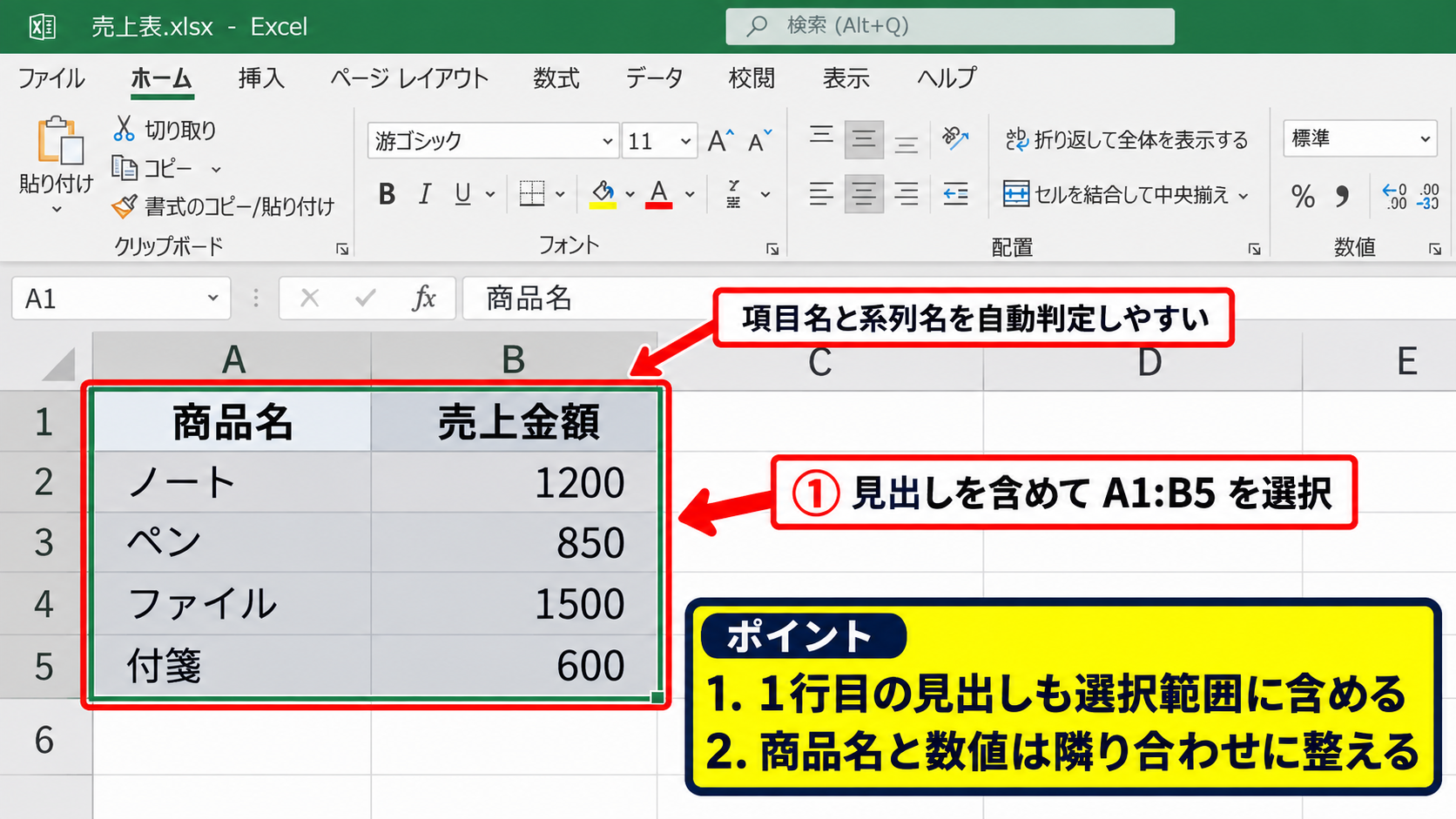Viewport: 1456px width, 819px height.
Task: Expand the コピー dropdown arrow
Action: [216, 169]
